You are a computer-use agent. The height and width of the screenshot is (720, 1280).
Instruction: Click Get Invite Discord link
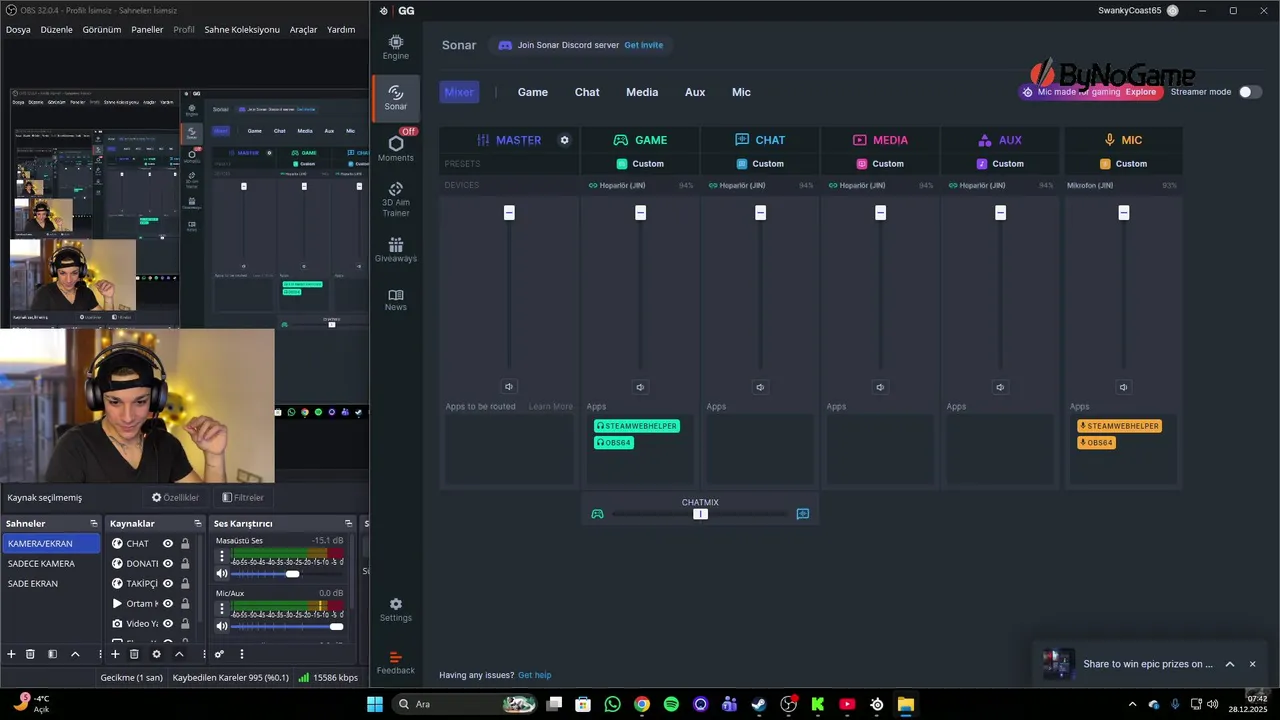(644, 45)
